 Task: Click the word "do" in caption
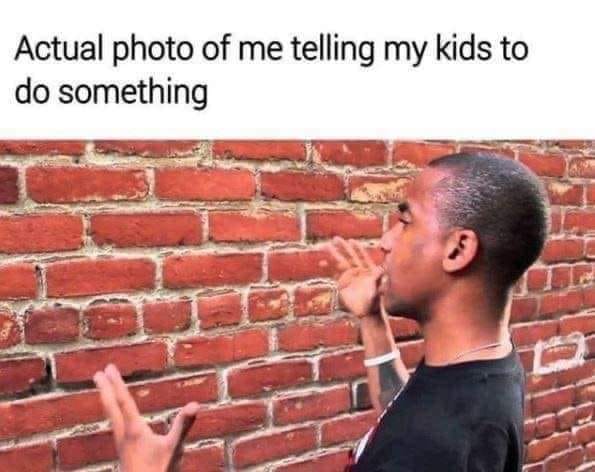click(32, 90)
